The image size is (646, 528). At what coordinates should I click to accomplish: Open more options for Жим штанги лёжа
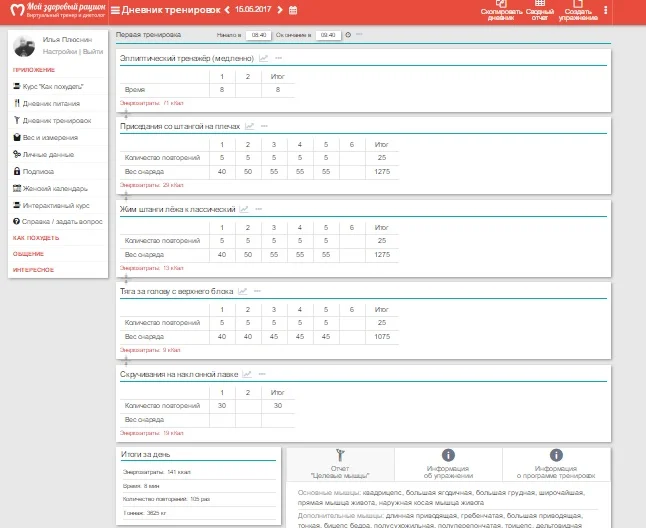point(258,209)
